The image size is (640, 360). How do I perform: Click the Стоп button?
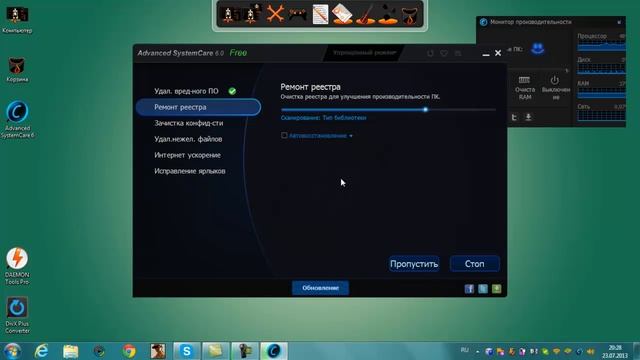pos(475,264)
